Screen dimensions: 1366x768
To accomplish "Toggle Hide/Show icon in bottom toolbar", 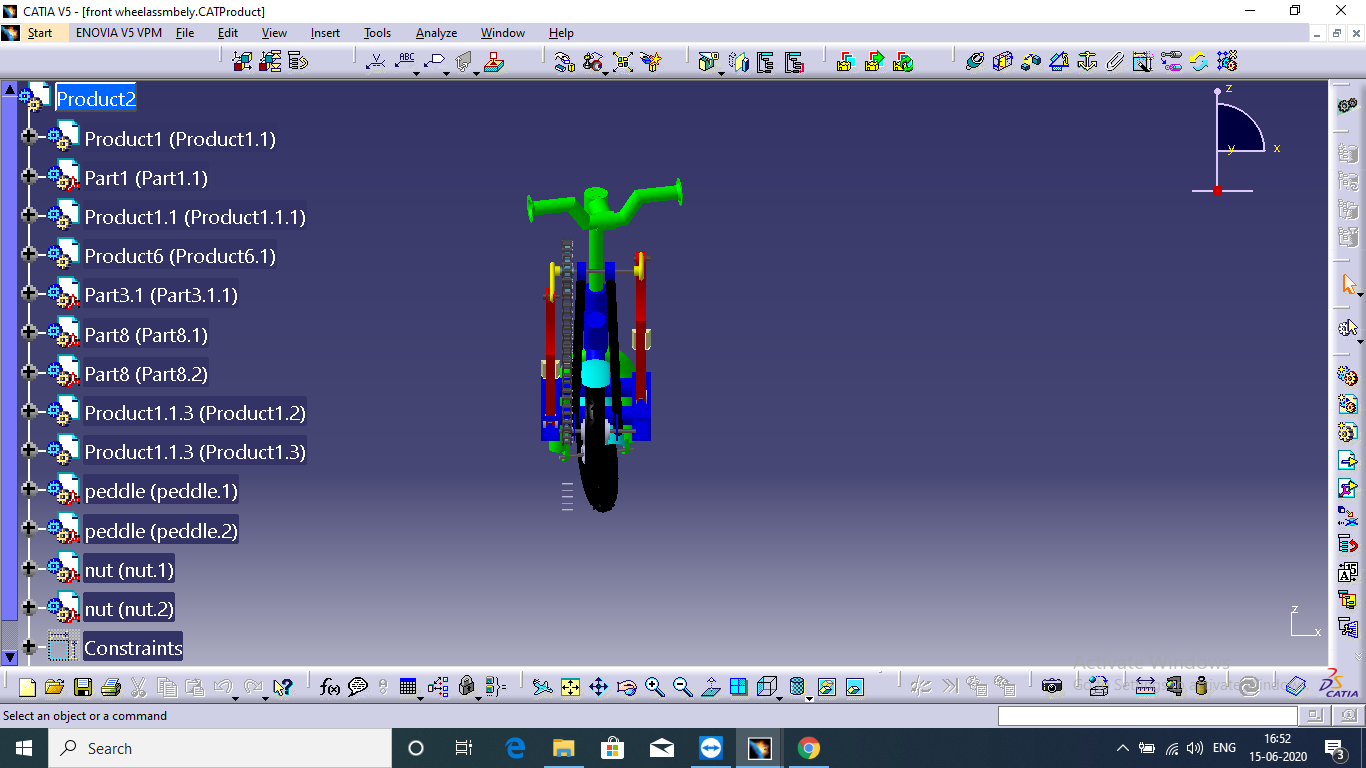I will 826,687.
